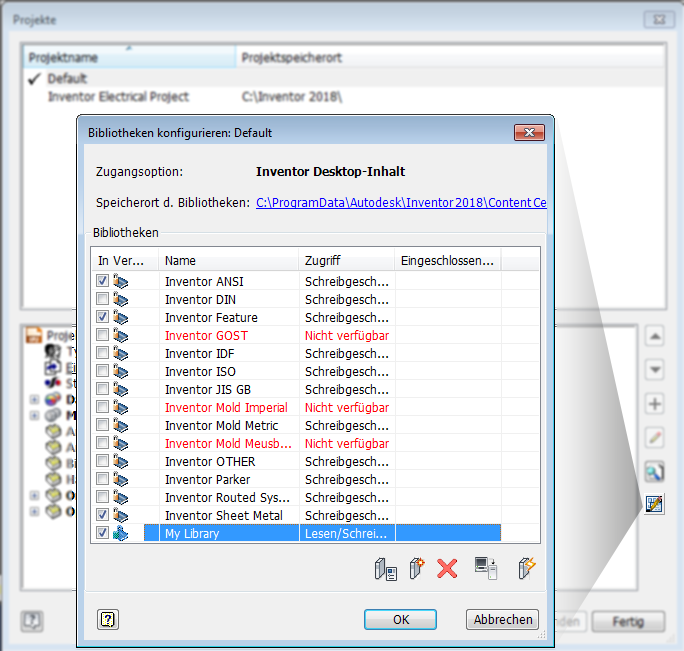Check the Inventor Mold Imperial checkbox
The height and width of the screenshot is (651, 684).
[x=103, y=407]
